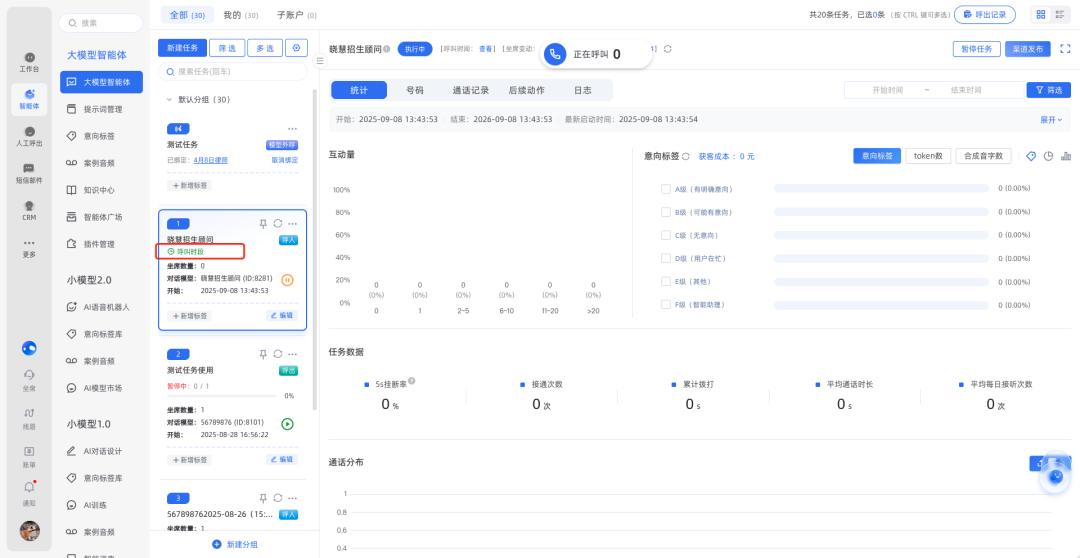Click the fullscreen icon next to 渠道发布
Image resolution: width=1080 pixels, height=558 pixels.
tap(1066, 48)
